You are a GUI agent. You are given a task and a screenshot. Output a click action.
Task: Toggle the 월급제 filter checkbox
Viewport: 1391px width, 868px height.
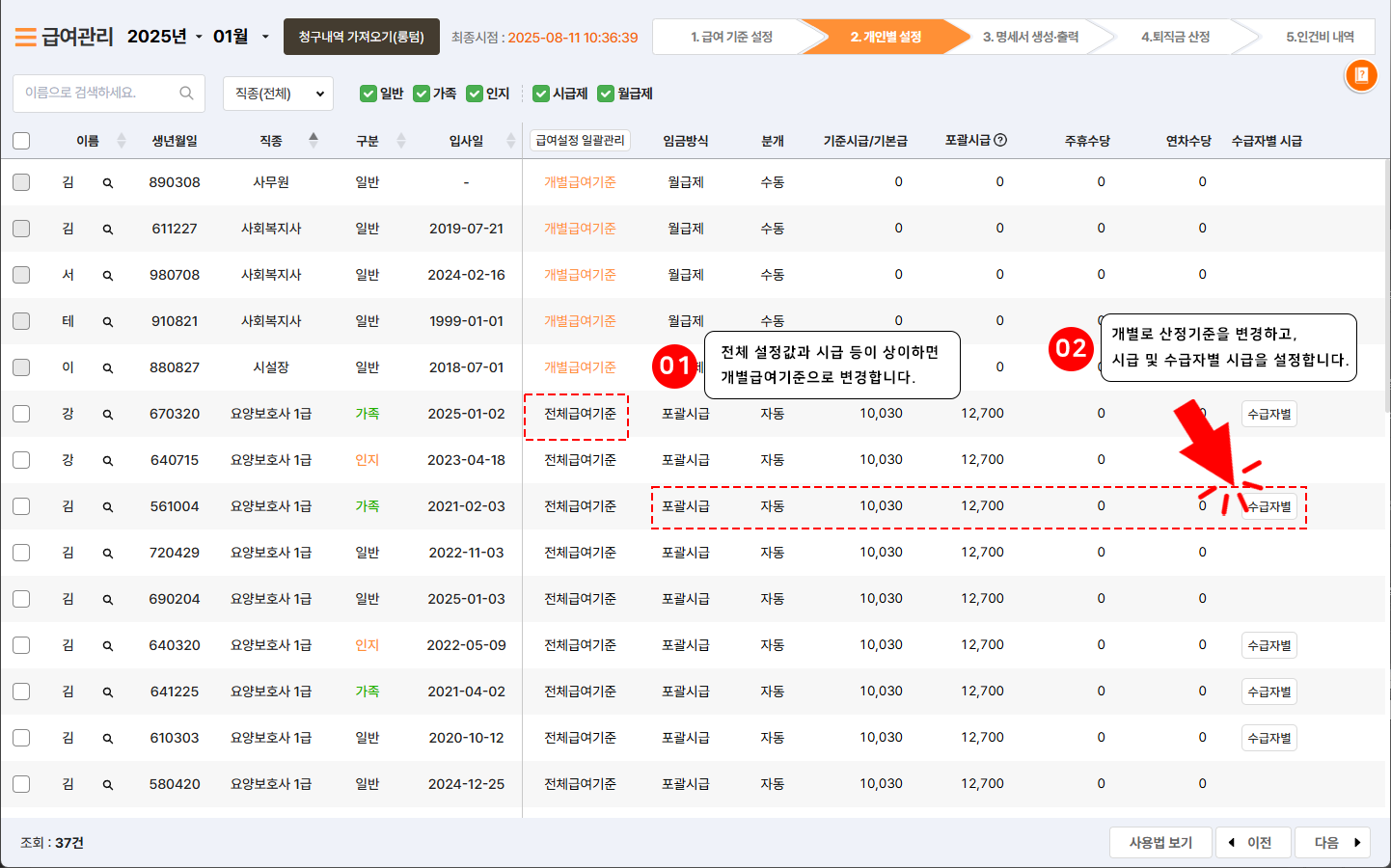pos(605,94)
